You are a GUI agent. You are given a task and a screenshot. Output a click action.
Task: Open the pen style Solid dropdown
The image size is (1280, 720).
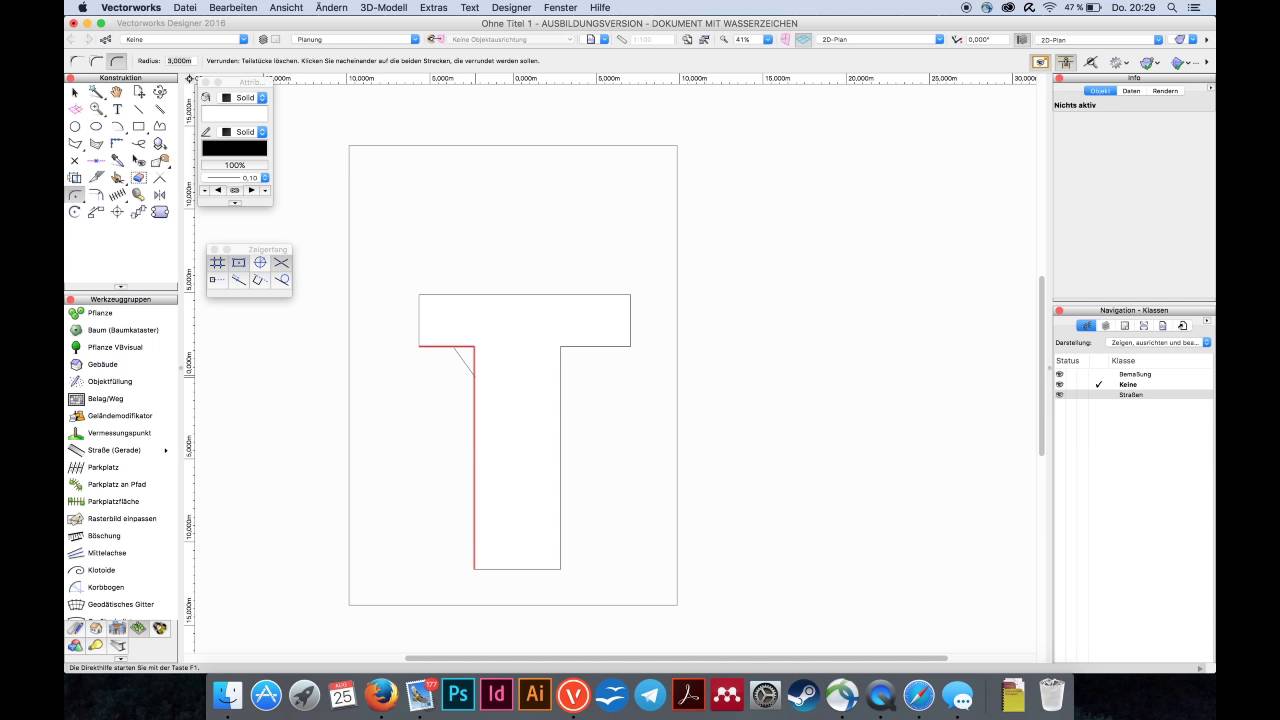pos(244,132)
